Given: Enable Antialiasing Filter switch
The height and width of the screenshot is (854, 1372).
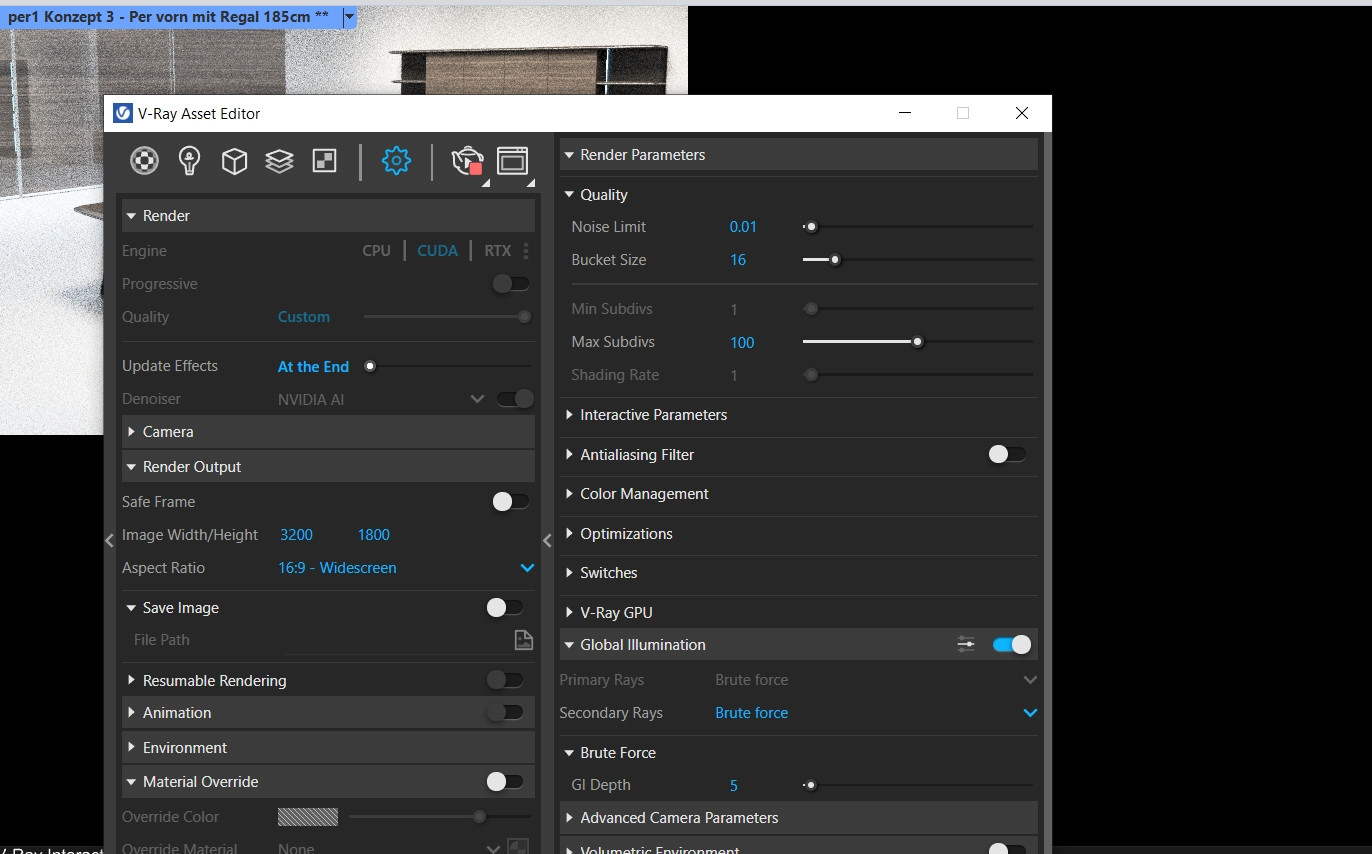Looking at the screenshot, I should click(1007, 454).
